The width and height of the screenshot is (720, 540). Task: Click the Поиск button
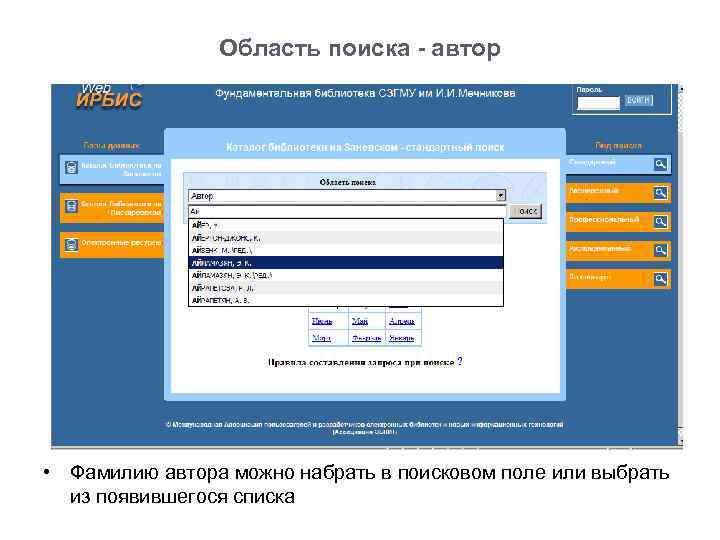coord(527,211)
